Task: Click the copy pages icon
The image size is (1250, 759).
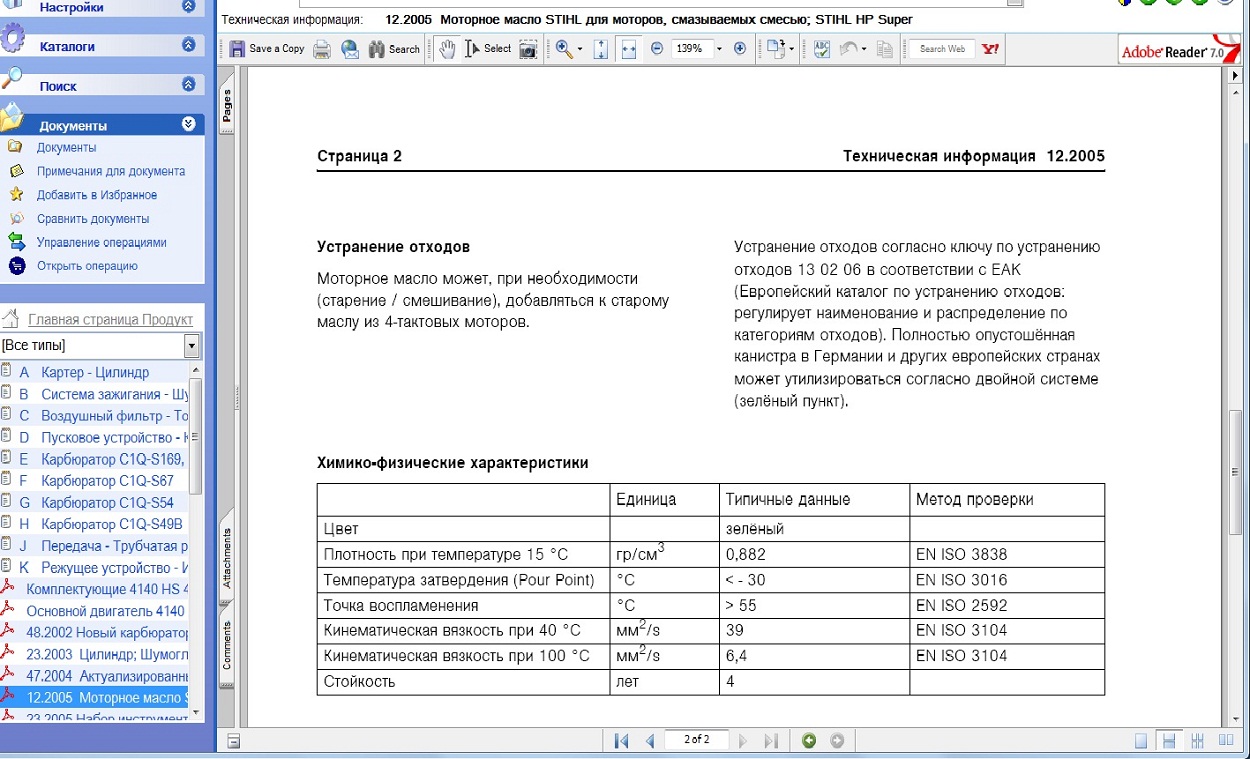Action: coord(885,48)
